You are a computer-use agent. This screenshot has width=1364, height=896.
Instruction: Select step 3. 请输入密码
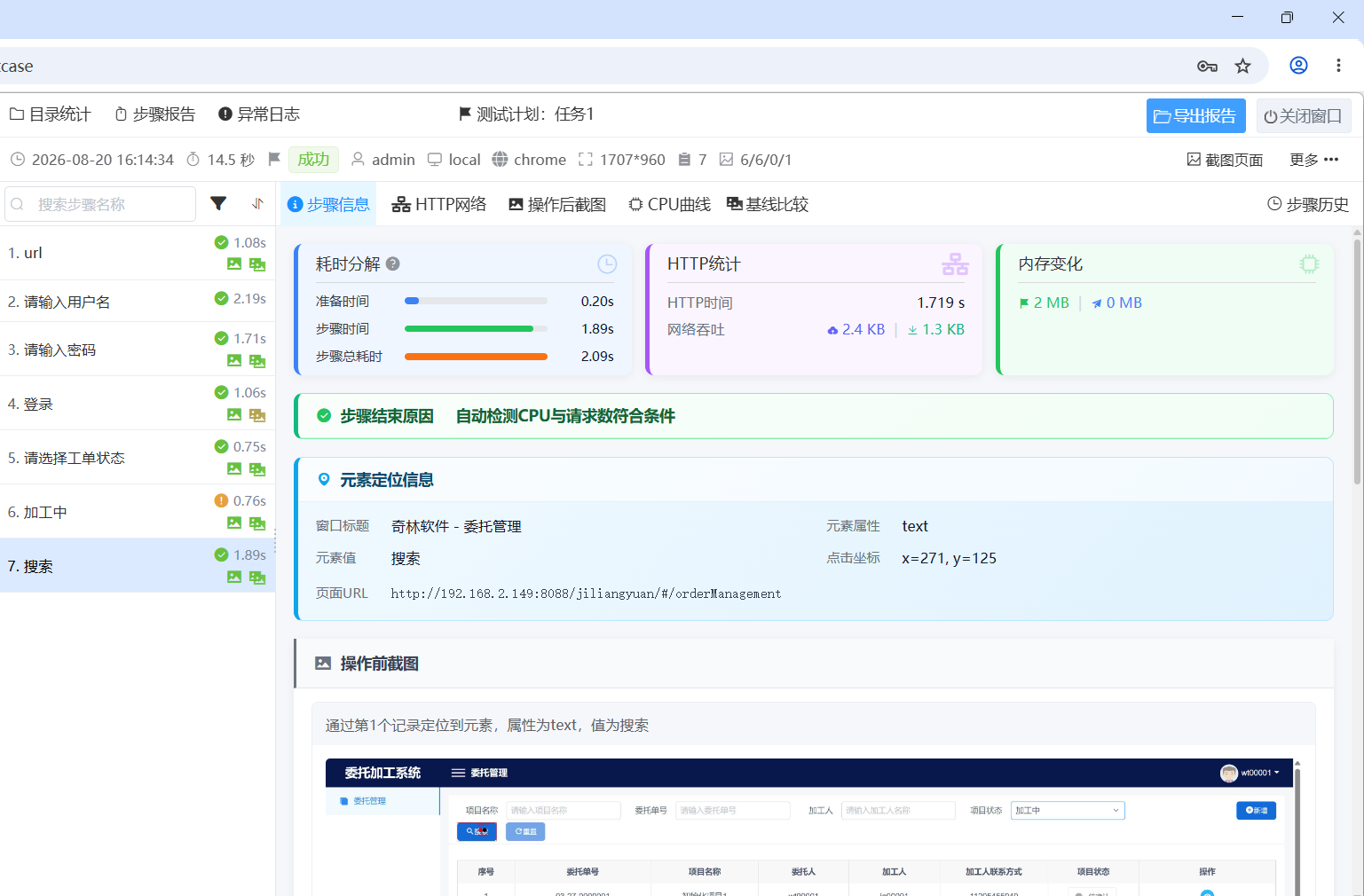138,350
